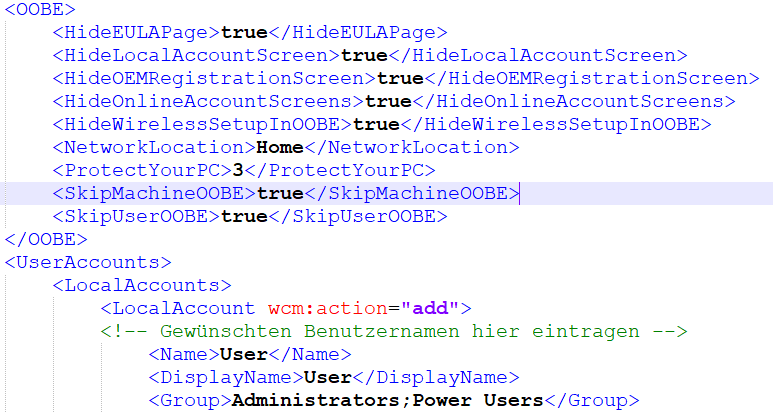This screenshot has height=412, width=773.
Task: Click the opening HideOnlineAccountScreens tag
Action: click(209, 101)
